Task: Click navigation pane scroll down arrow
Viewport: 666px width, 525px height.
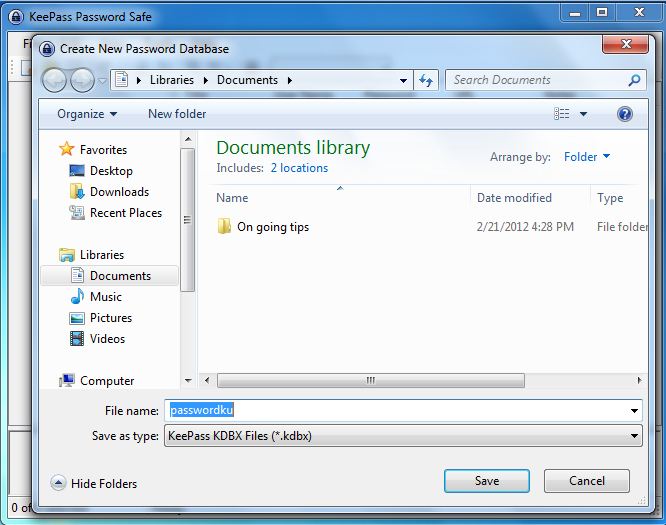Action: (188, 381)
